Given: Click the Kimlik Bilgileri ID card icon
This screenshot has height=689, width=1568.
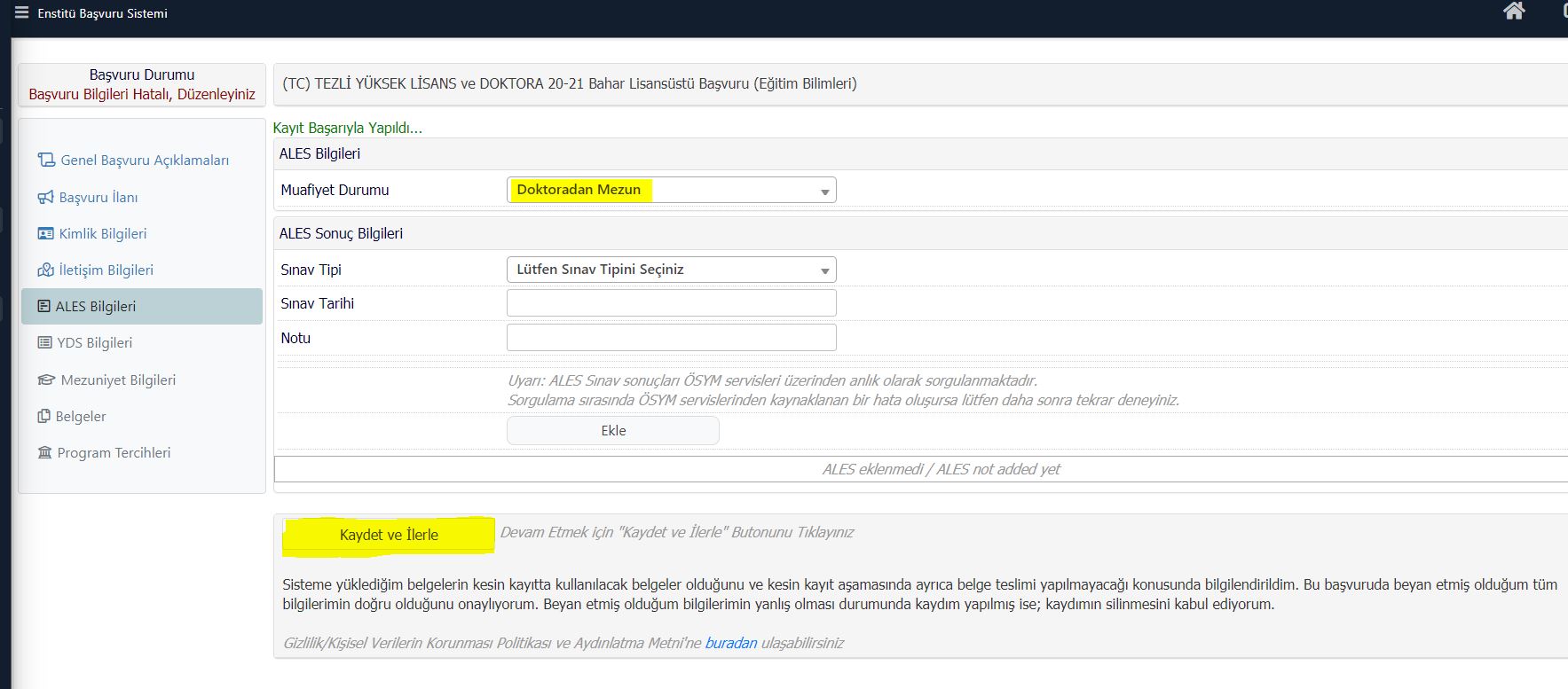Looking at the screenshot, I should pos(45,233).
